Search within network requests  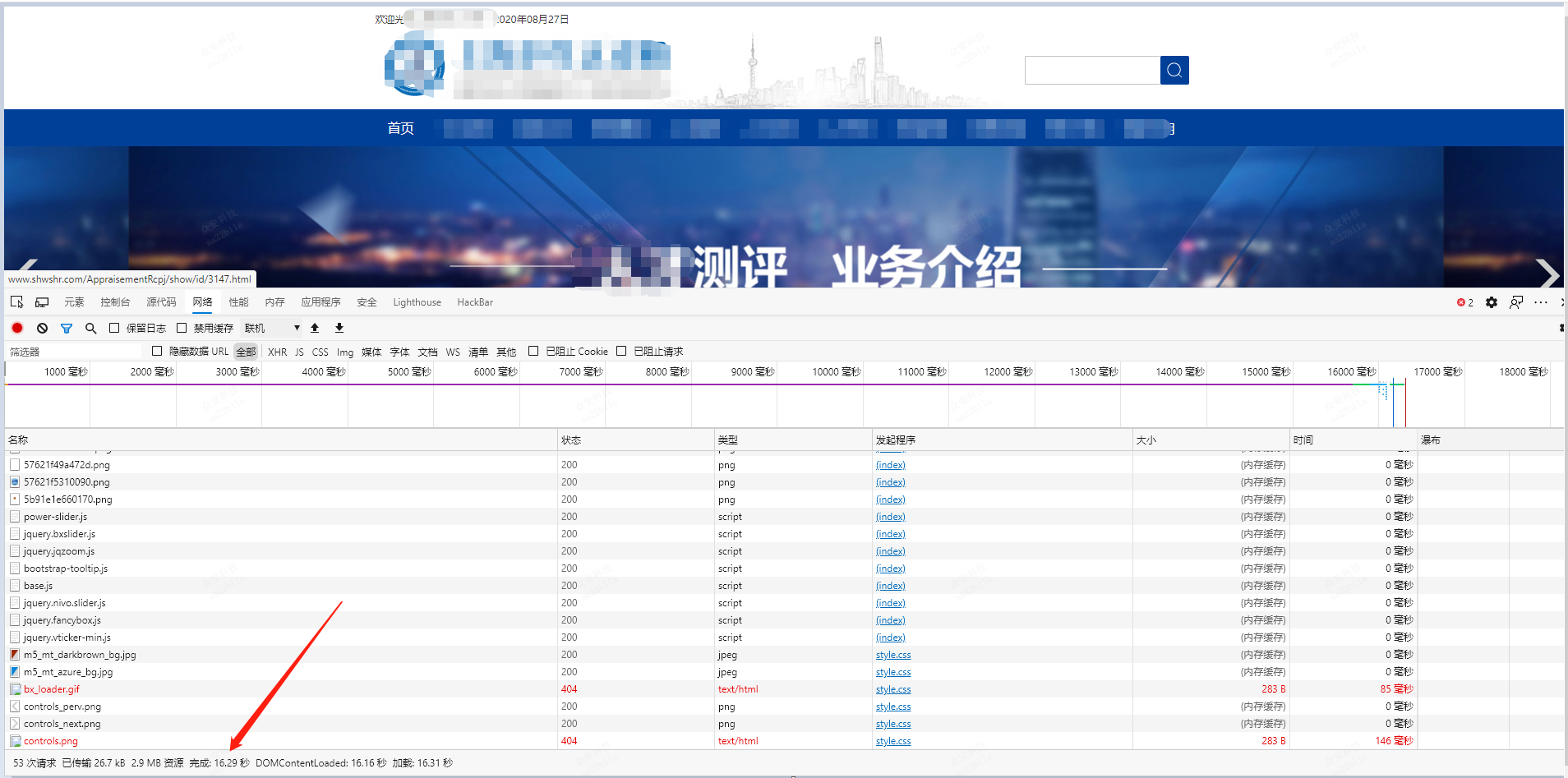point(90,328)
